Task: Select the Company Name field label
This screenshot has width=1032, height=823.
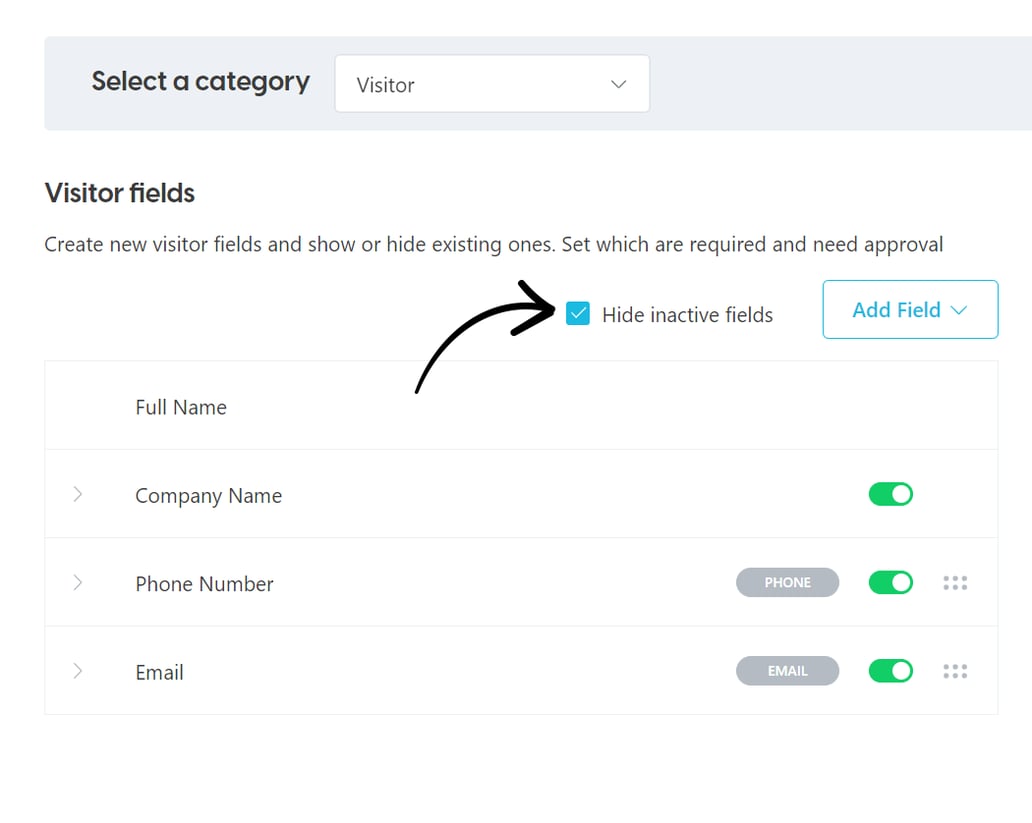Action: pos(208,494)
